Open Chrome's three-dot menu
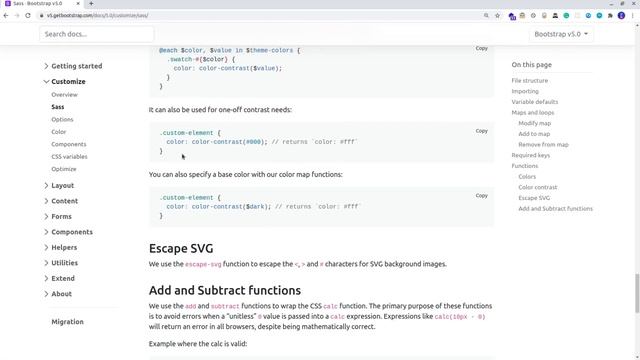Screen dimensions: 640x360 coord(632,16)
